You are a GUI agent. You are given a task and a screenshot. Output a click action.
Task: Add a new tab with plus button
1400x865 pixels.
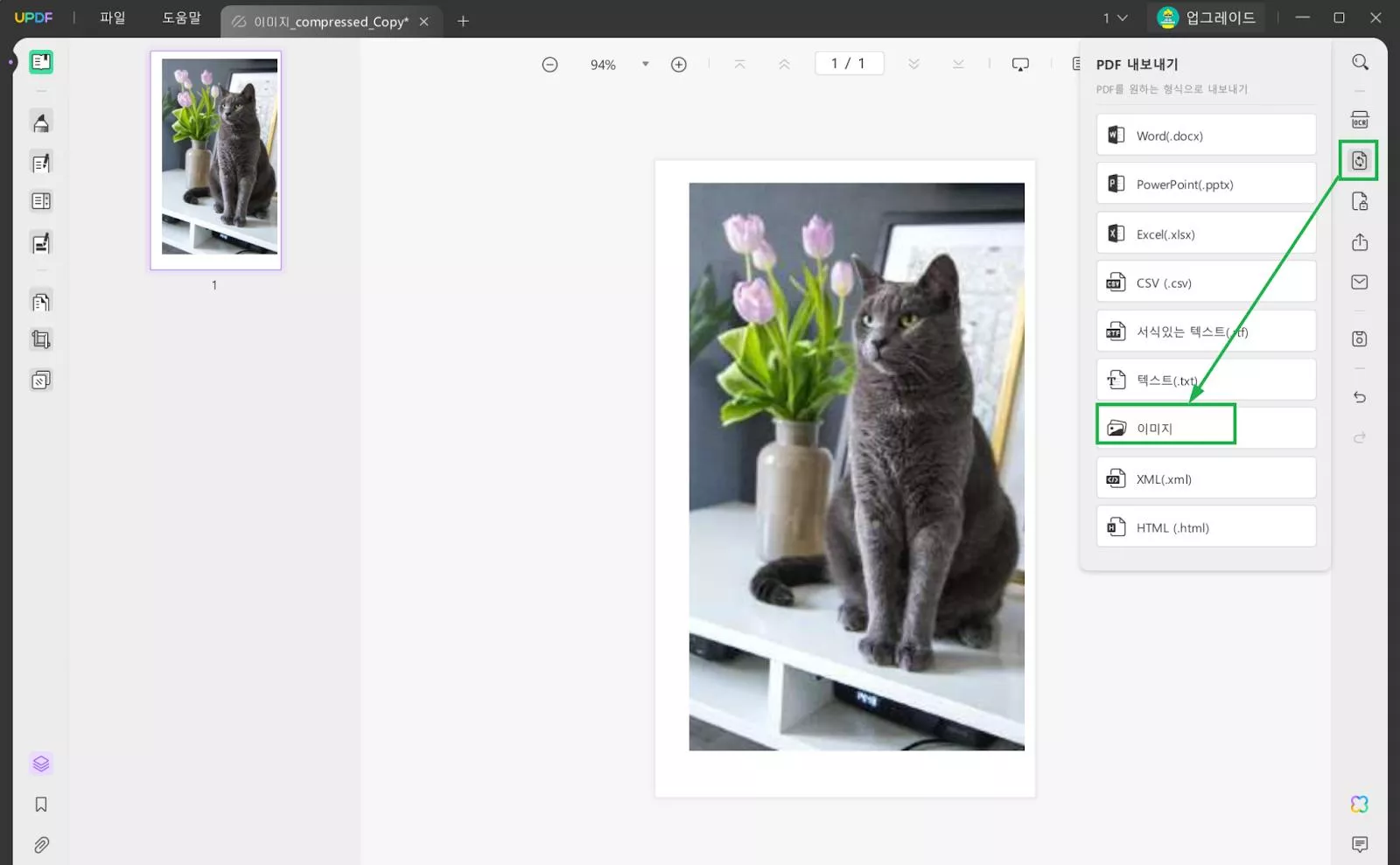(463, 21)
